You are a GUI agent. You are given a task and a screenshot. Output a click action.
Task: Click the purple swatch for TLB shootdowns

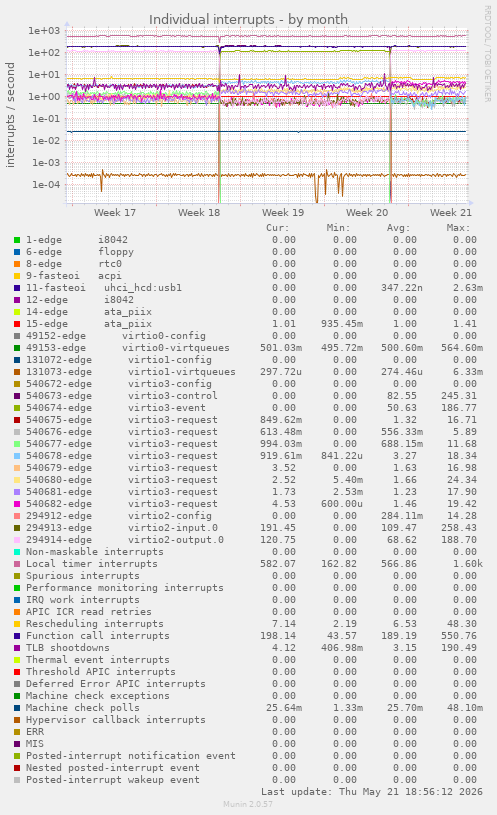click(17, 648)
